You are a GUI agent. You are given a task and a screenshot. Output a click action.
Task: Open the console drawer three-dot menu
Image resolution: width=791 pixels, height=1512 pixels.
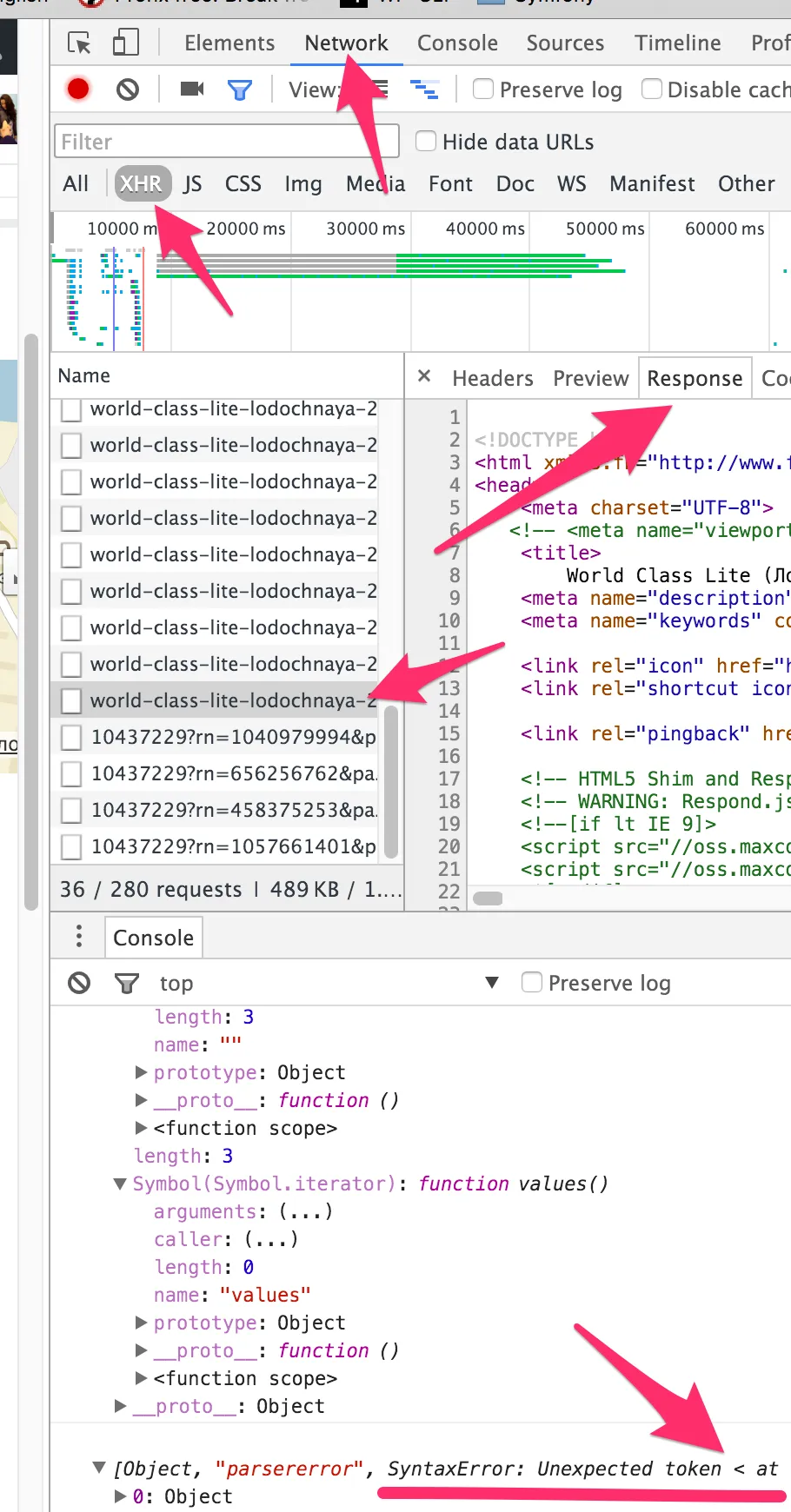coord(79,936)
